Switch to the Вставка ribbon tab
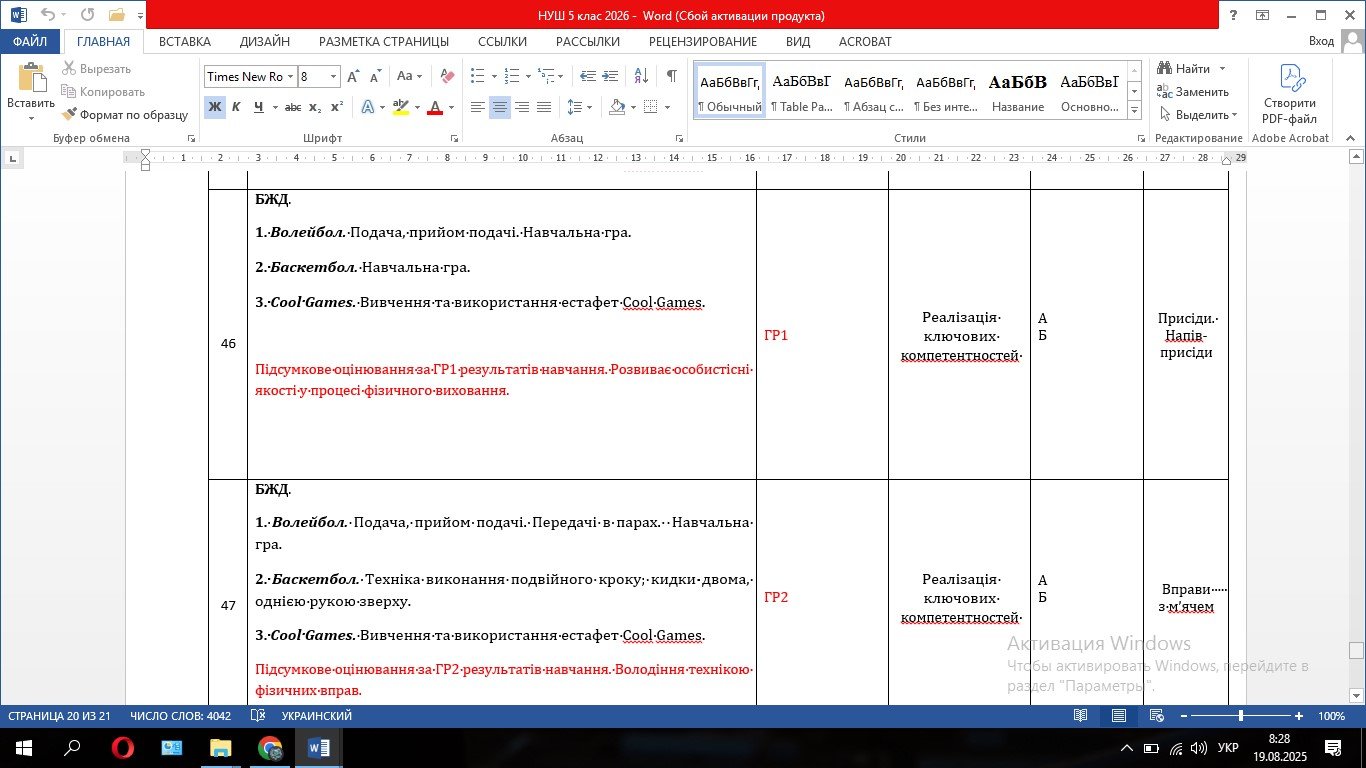Viewport: 1366px width, 768px height. (185, 41)
